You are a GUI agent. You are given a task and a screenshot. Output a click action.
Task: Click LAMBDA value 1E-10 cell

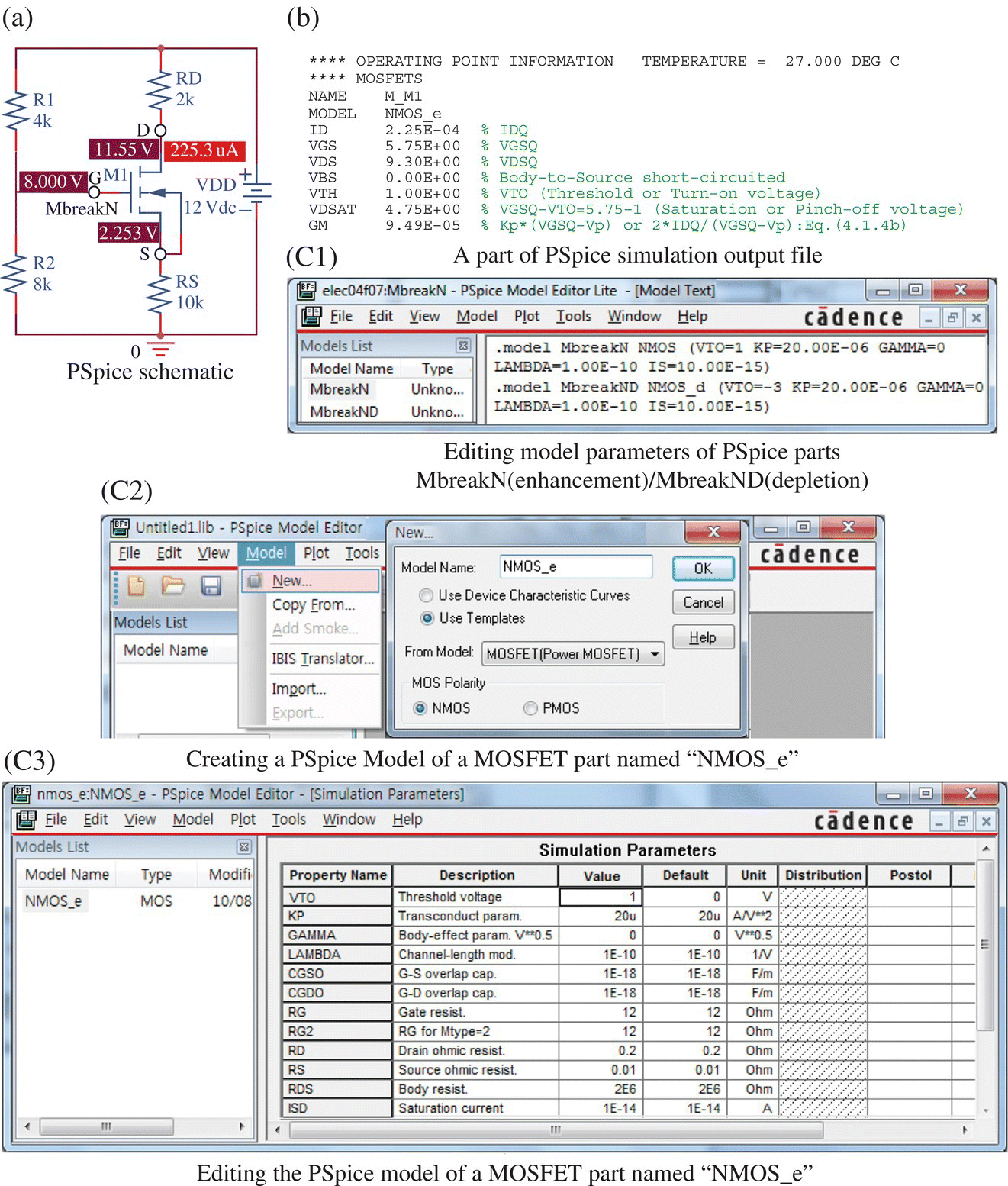click(x=601, y=954)
